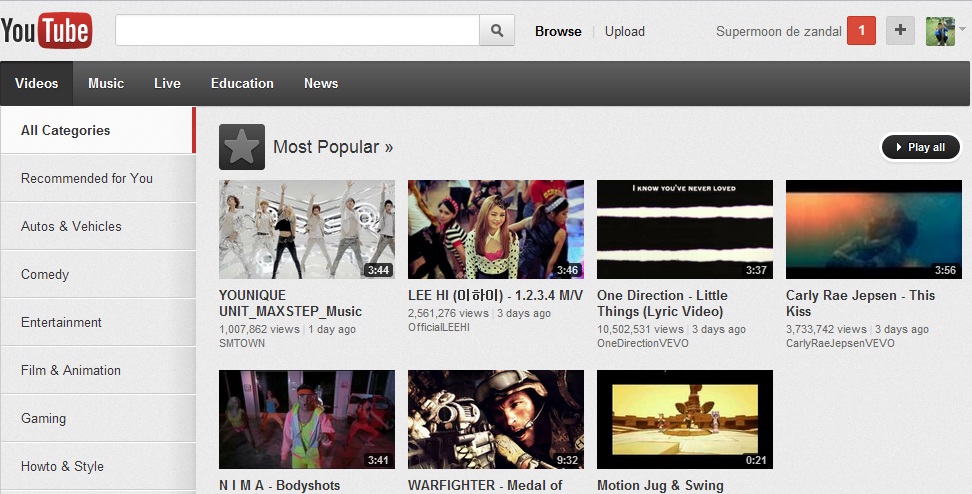Click WARFIGHTER - Medal of title
This screenshot has width=972, height=494.
(x=485, y=485)
